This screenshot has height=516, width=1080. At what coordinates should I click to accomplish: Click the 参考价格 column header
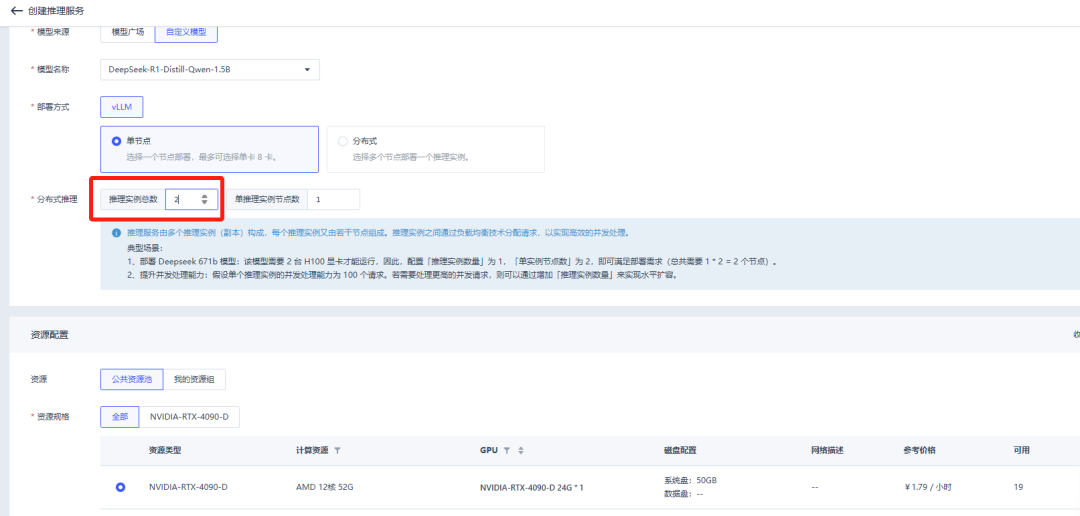(x=920, y=450)
